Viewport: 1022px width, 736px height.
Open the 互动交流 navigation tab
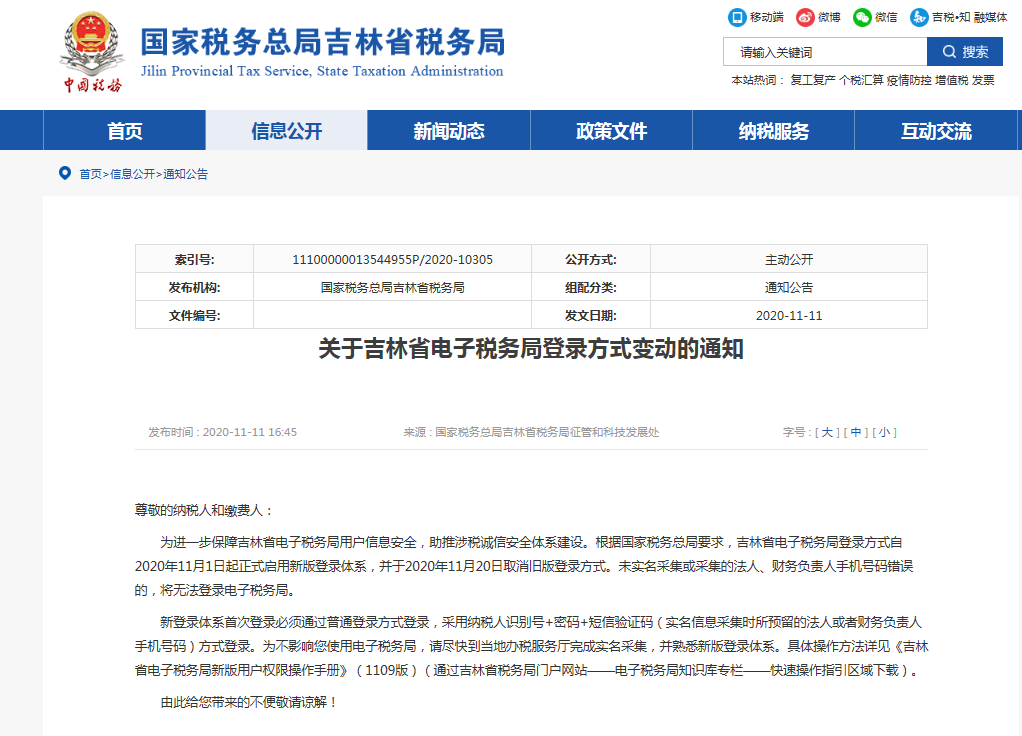(x=936, y=131)
